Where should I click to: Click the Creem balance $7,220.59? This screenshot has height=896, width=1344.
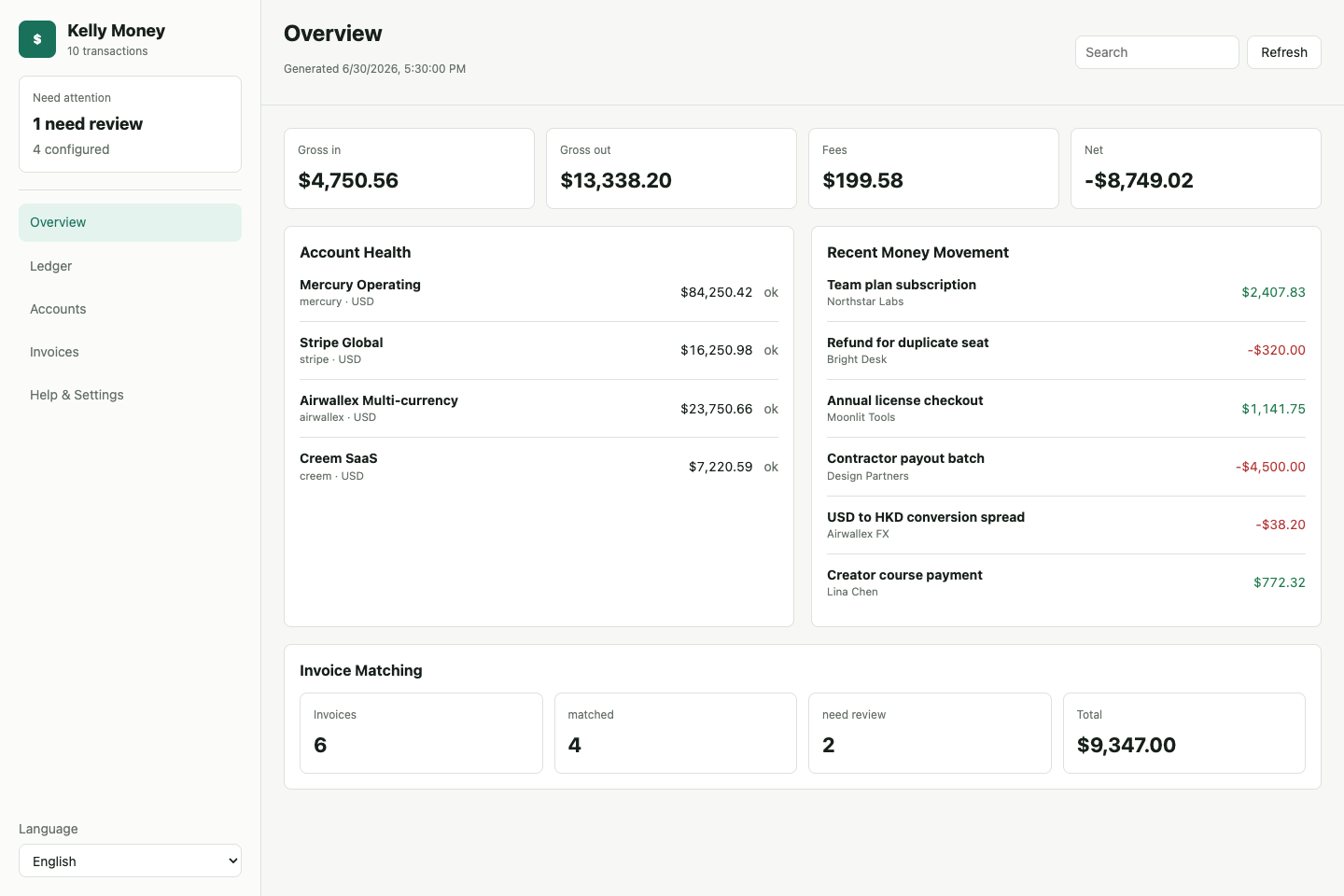click(721, 467)
